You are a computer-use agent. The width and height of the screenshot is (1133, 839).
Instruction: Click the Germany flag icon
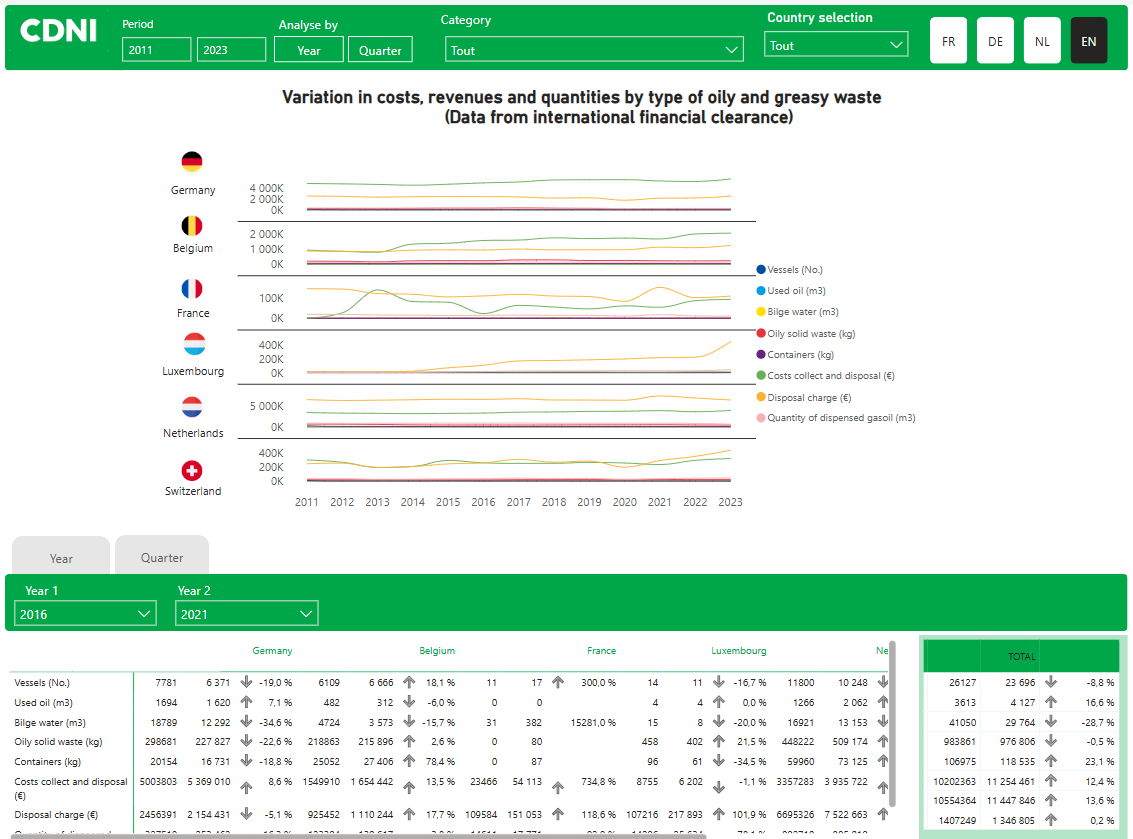[191, 161]
